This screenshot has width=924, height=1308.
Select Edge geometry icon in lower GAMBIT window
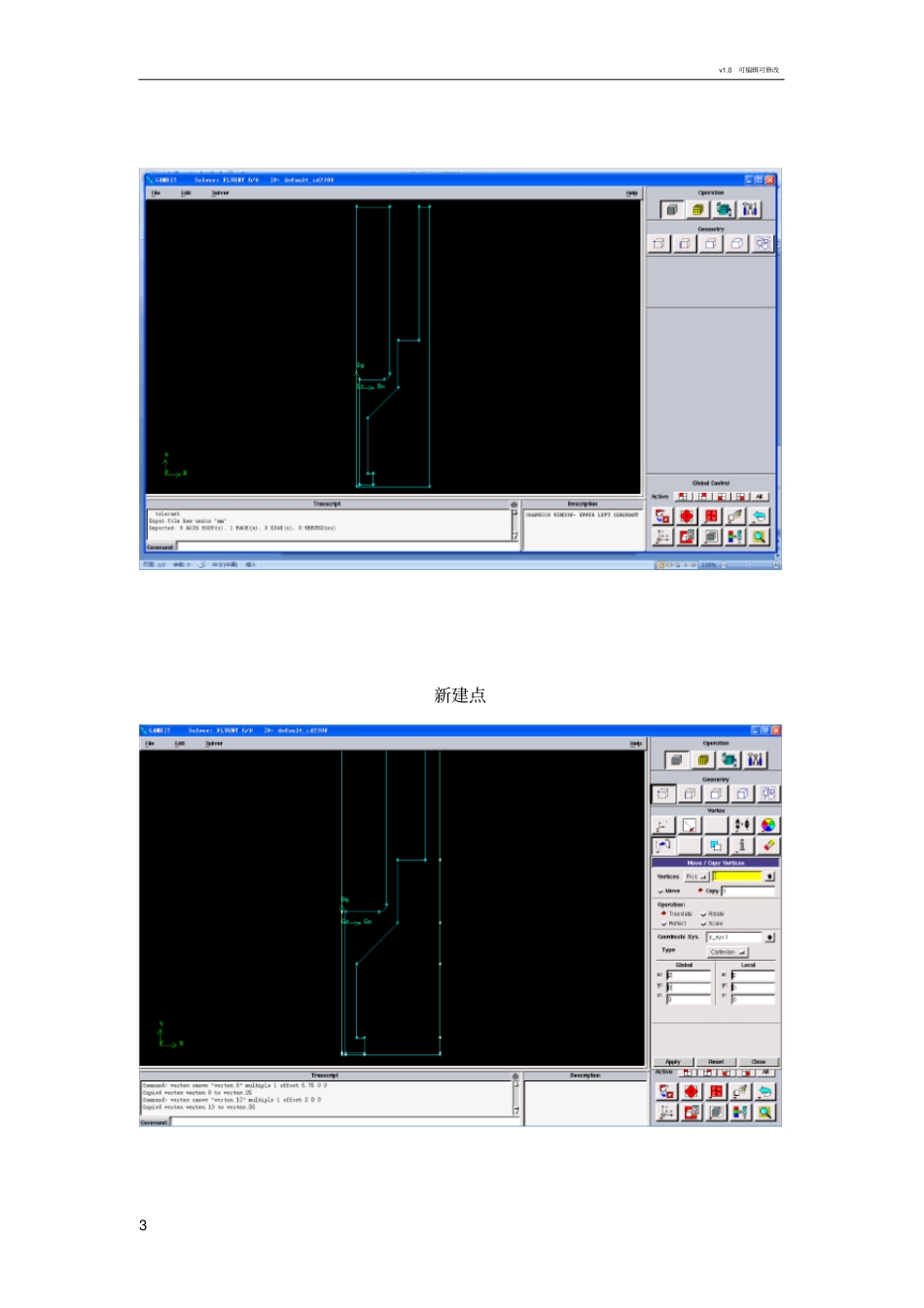[689, 794]
